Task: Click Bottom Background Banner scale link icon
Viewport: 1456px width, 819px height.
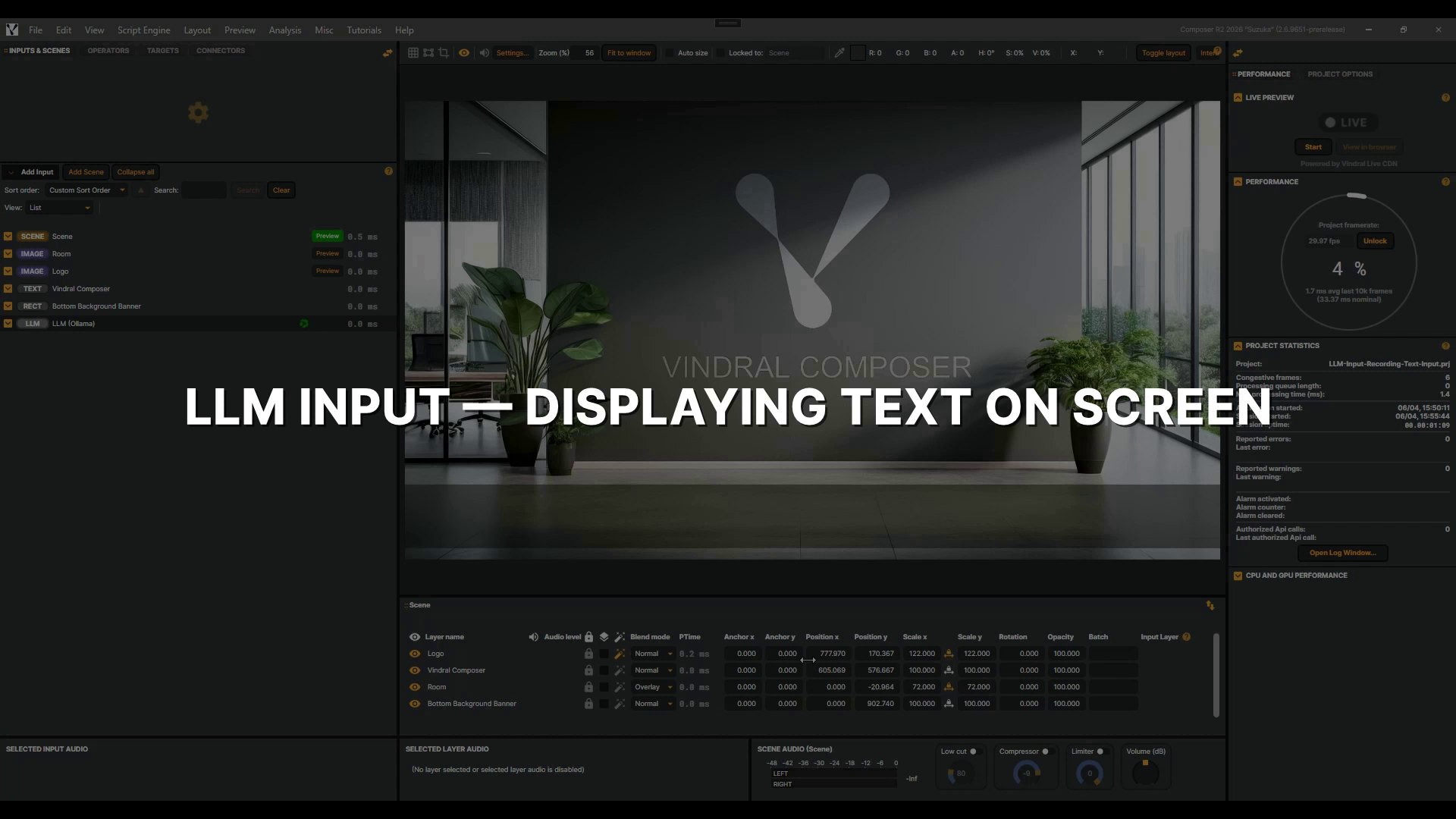Action: [948, 704]
